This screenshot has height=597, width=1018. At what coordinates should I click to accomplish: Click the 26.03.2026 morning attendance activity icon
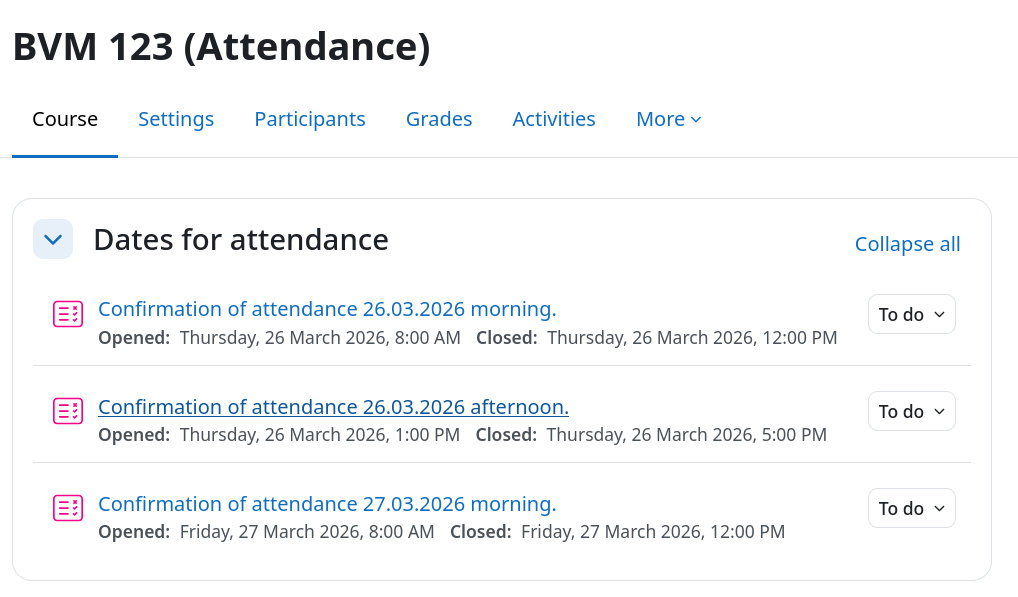click(x=68, y=314)
